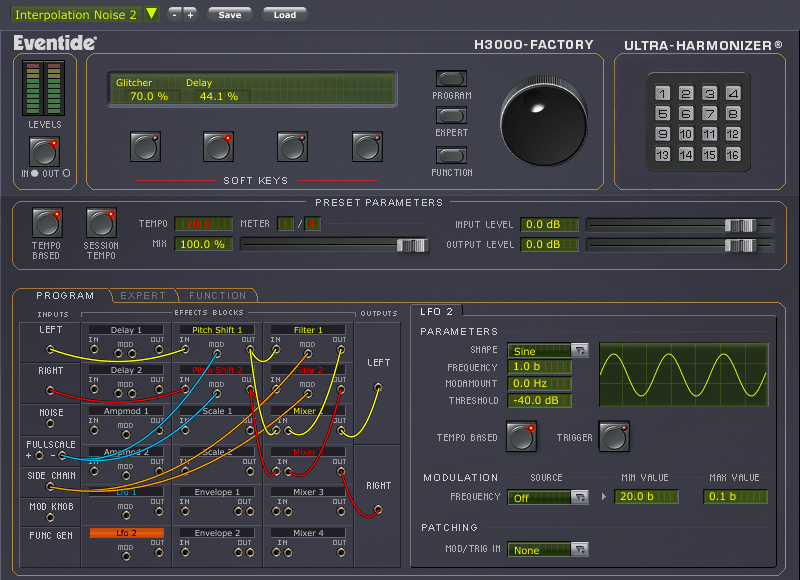Click the Mix slider handle
This screenshot has width=800, height=580.
(x=412, y=245)
